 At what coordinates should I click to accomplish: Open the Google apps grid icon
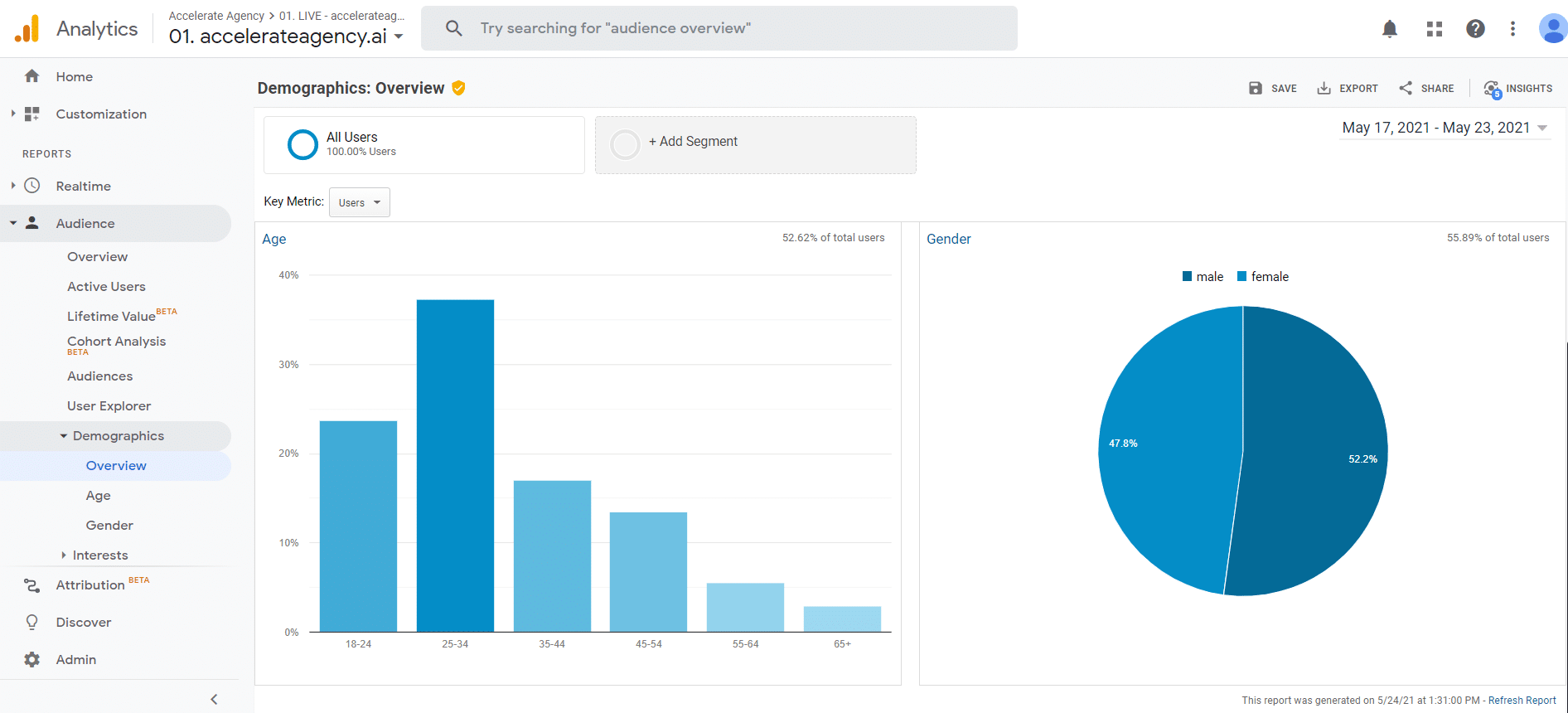[1435, 29]
